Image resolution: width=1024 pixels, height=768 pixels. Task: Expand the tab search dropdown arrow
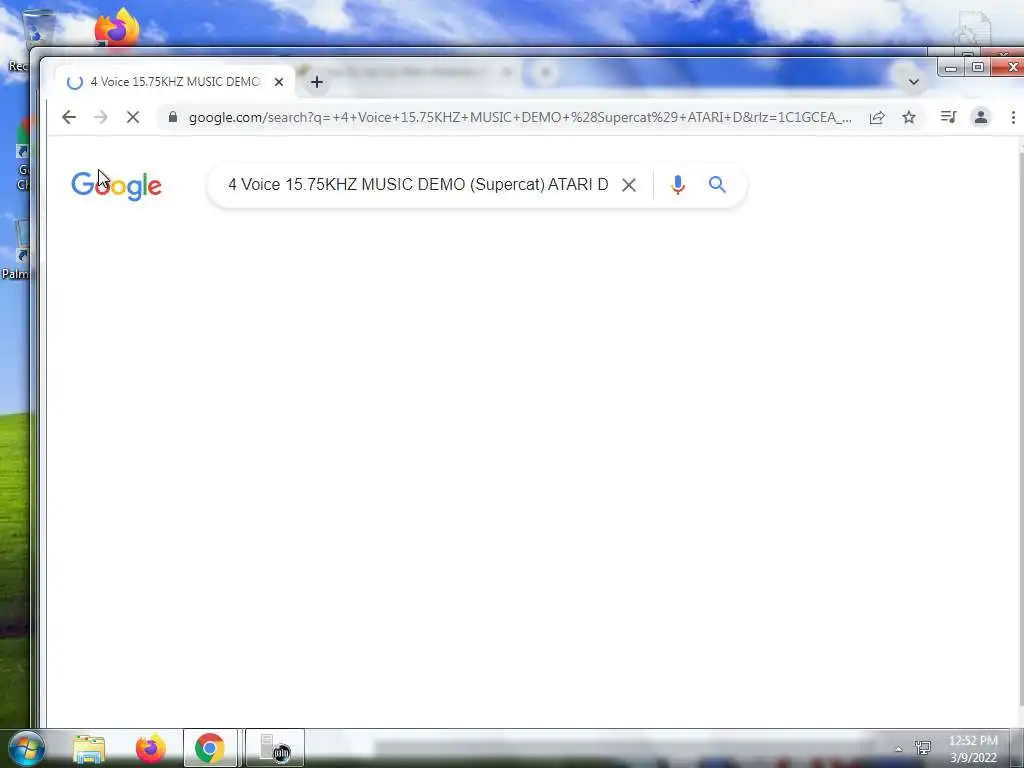[914, 82]
